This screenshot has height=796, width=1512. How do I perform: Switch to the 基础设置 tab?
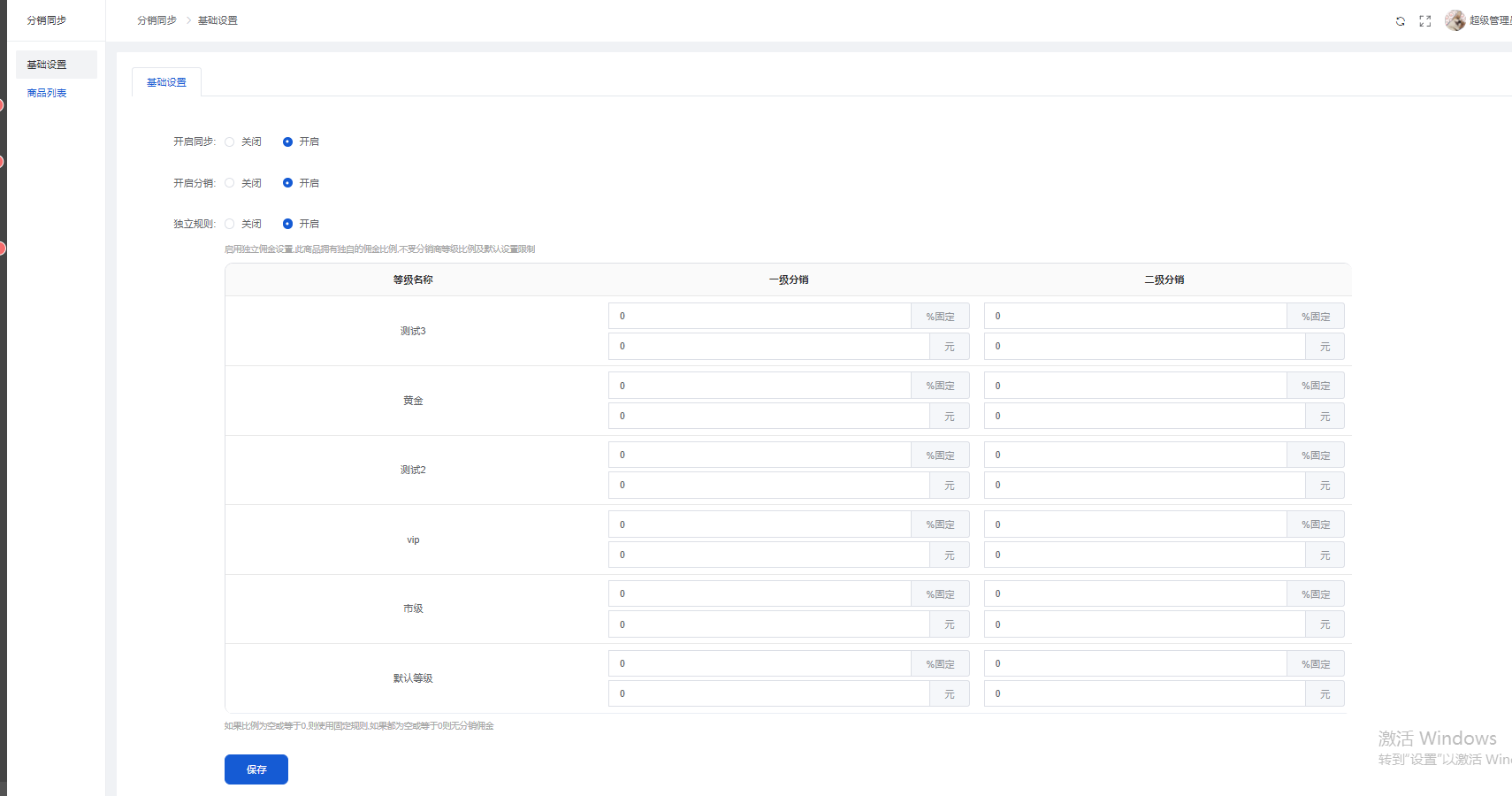pyautogui.click(x=166, y=82)
